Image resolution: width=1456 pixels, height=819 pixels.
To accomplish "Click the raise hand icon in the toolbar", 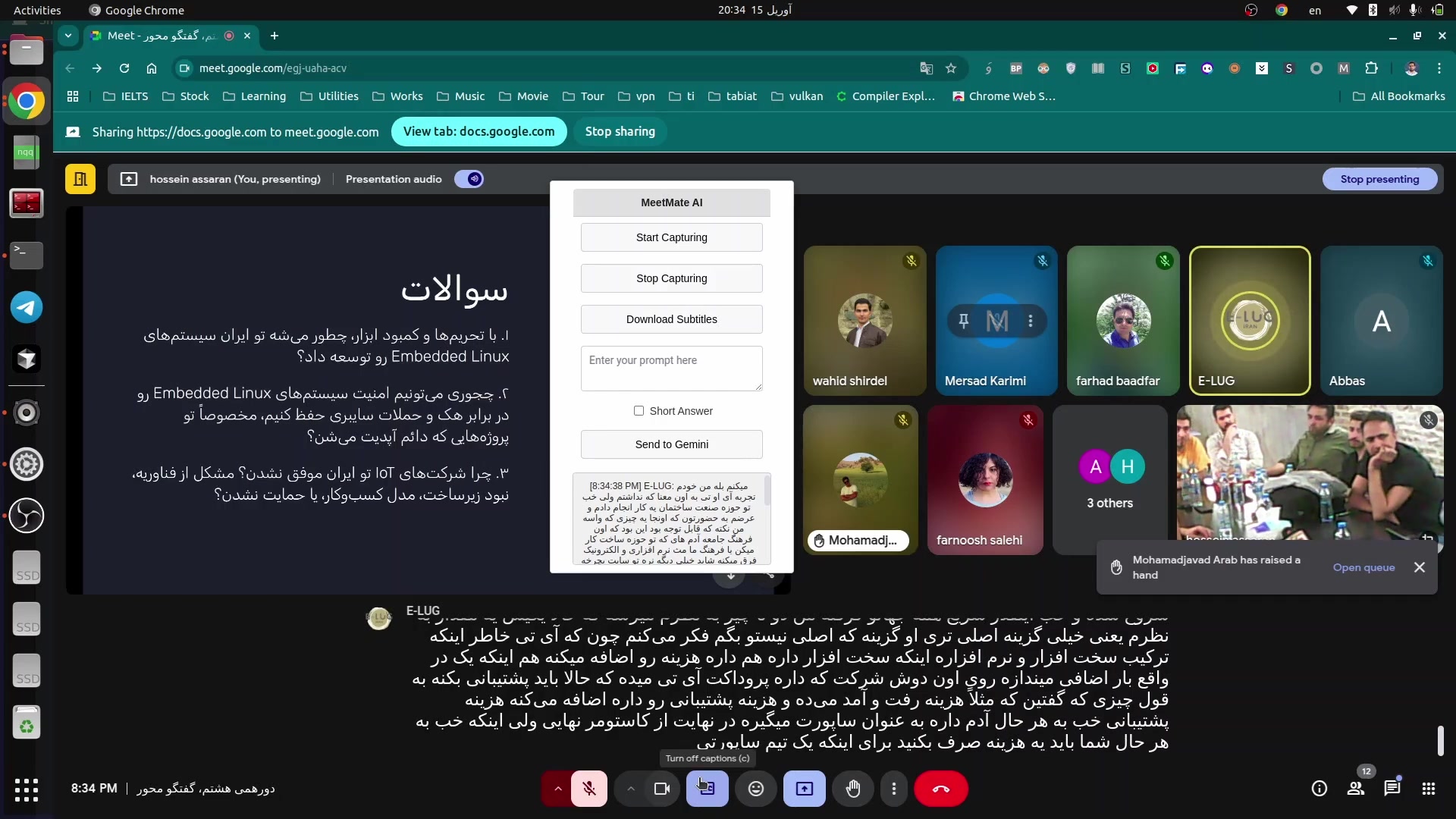I will pyautogui.click(x=853, y=789).
